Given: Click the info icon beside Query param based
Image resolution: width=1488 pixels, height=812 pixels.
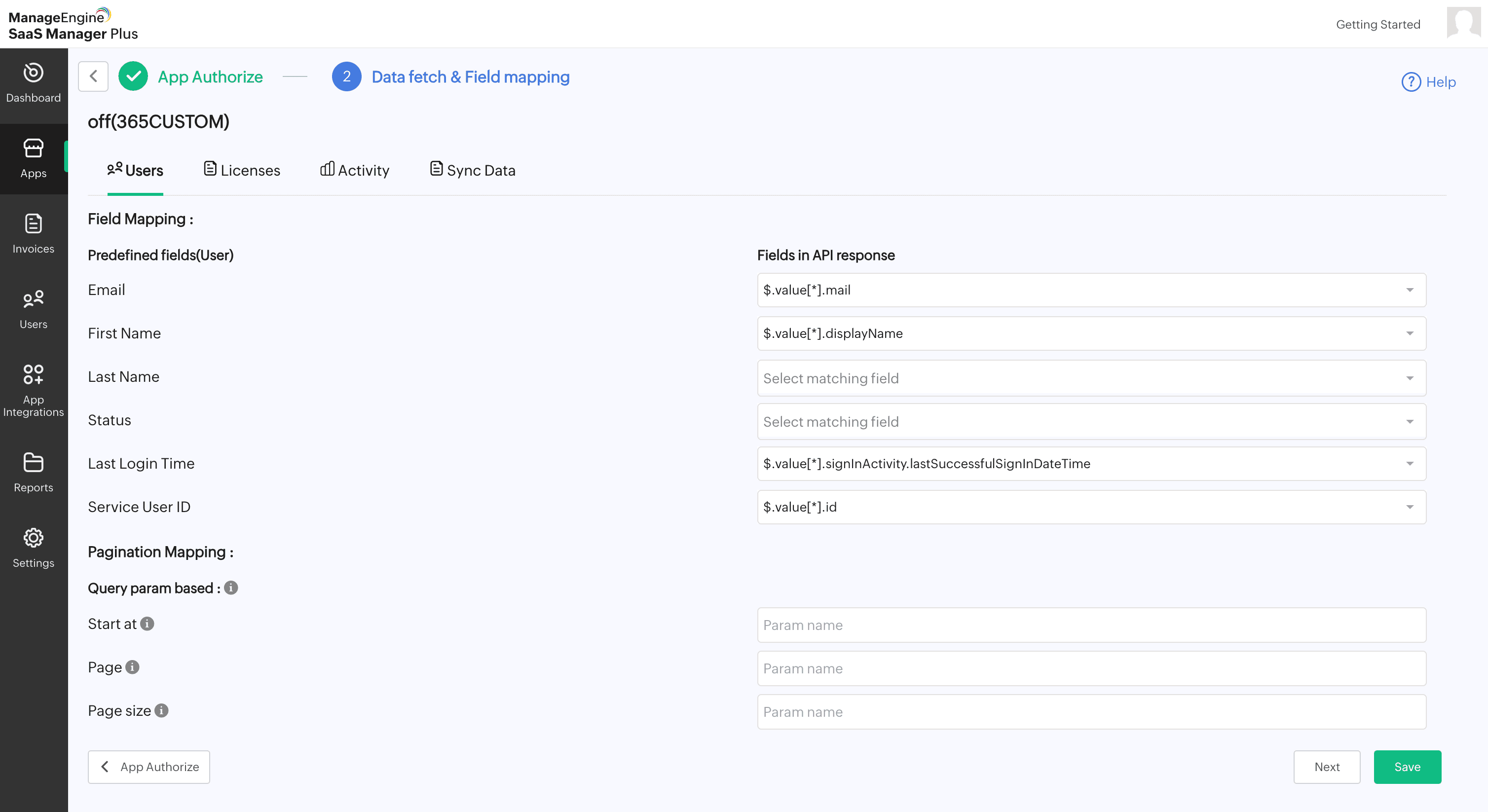Looking at the screenshot, I should (231, 588).
